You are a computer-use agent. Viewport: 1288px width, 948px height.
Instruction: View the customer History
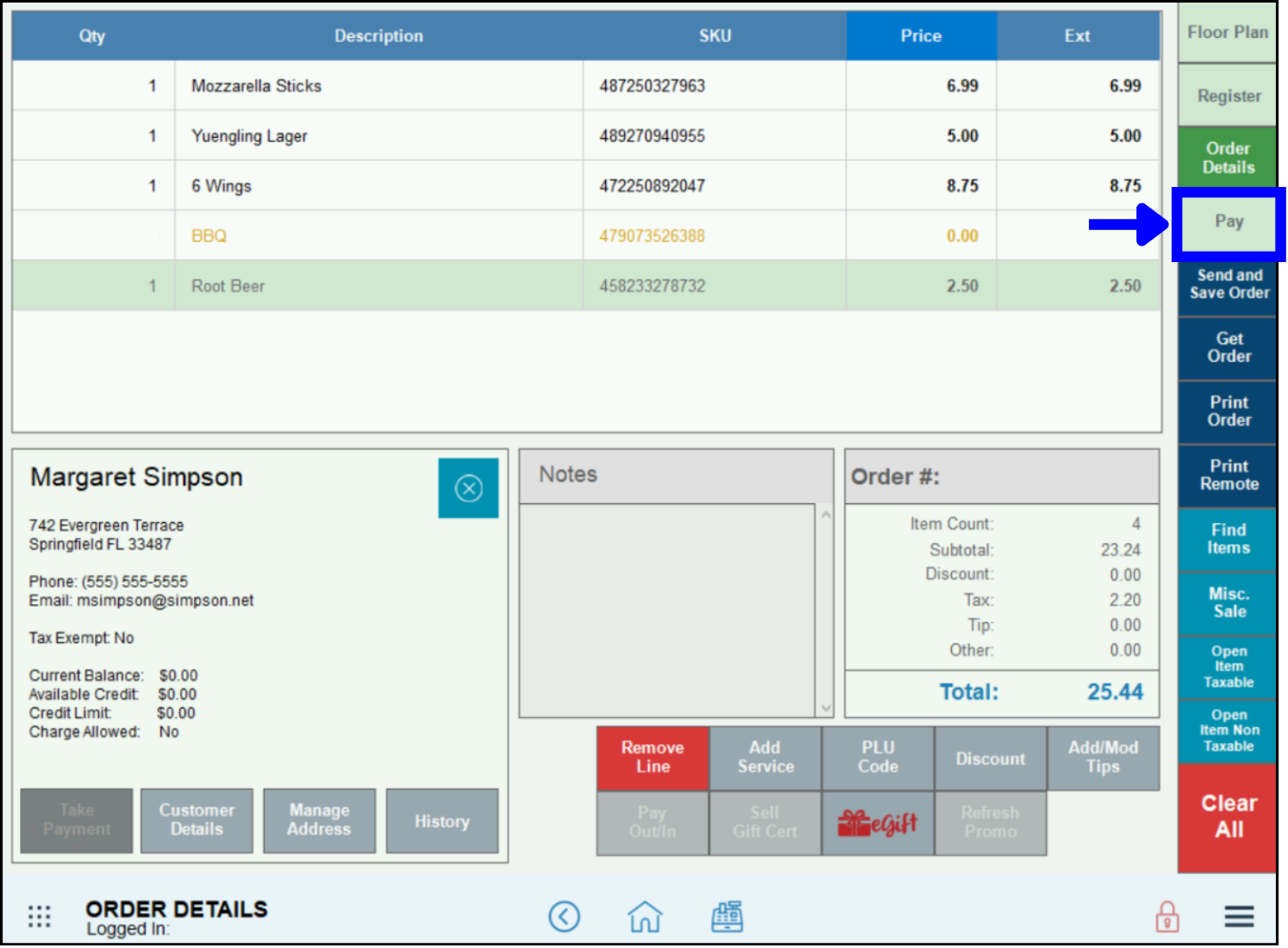point(442,820)
